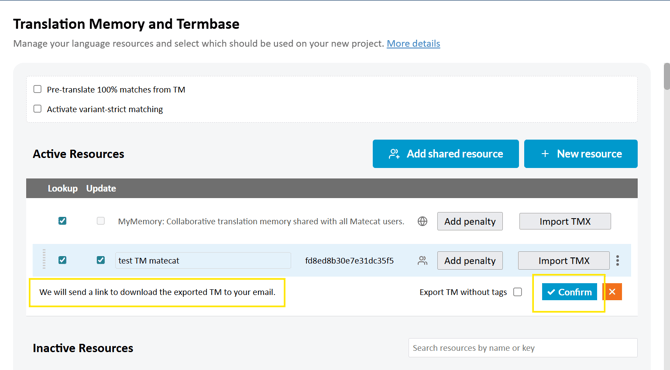Uncheck Lookup for the MyMemory resource
The image size is (670, 370).
[x=62, y=221]
